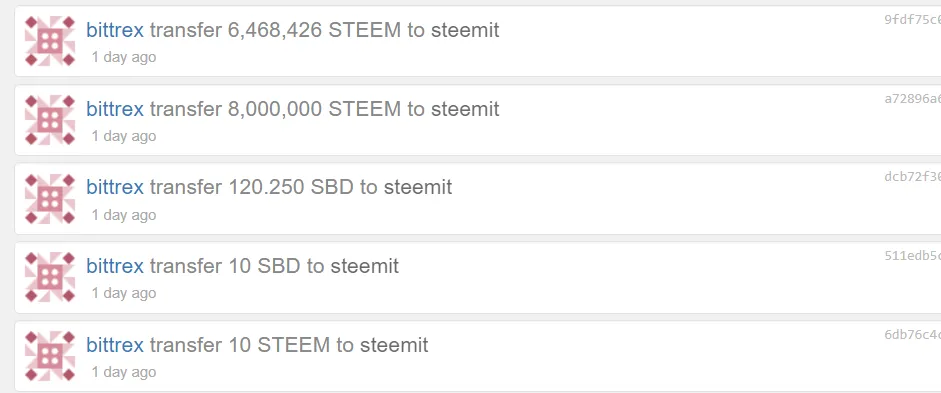The image size is (941, 393).
Task: Open transaction hash a72896a
Action: (912, 98)
